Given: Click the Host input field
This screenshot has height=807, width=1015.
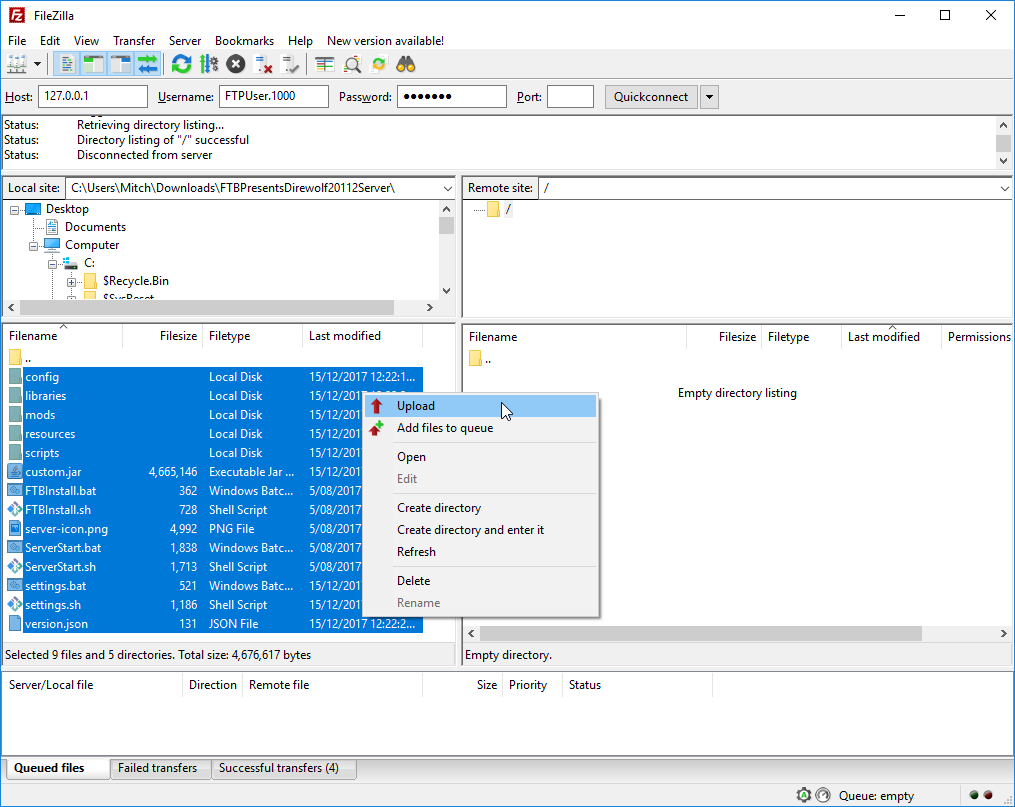Looking at the screenshot, I should click(x=93, y=96).
